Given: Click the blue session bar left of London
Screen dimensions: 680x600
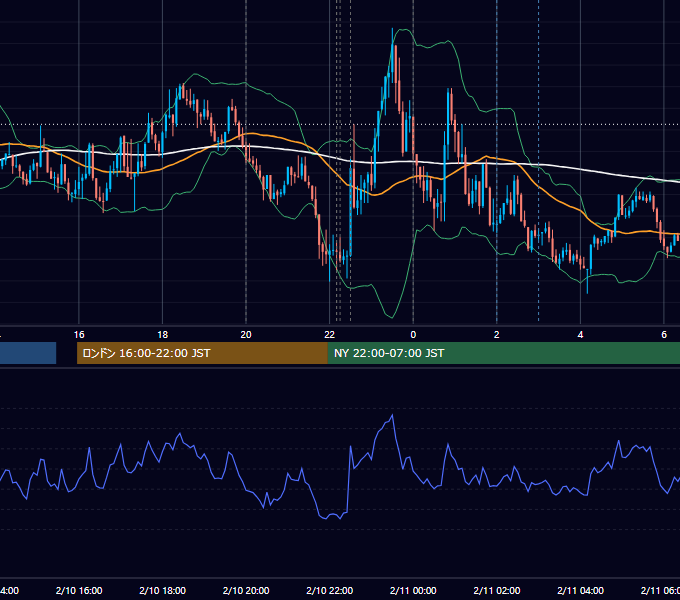Looking at the screenshot, I should click(x=28, y=353).
